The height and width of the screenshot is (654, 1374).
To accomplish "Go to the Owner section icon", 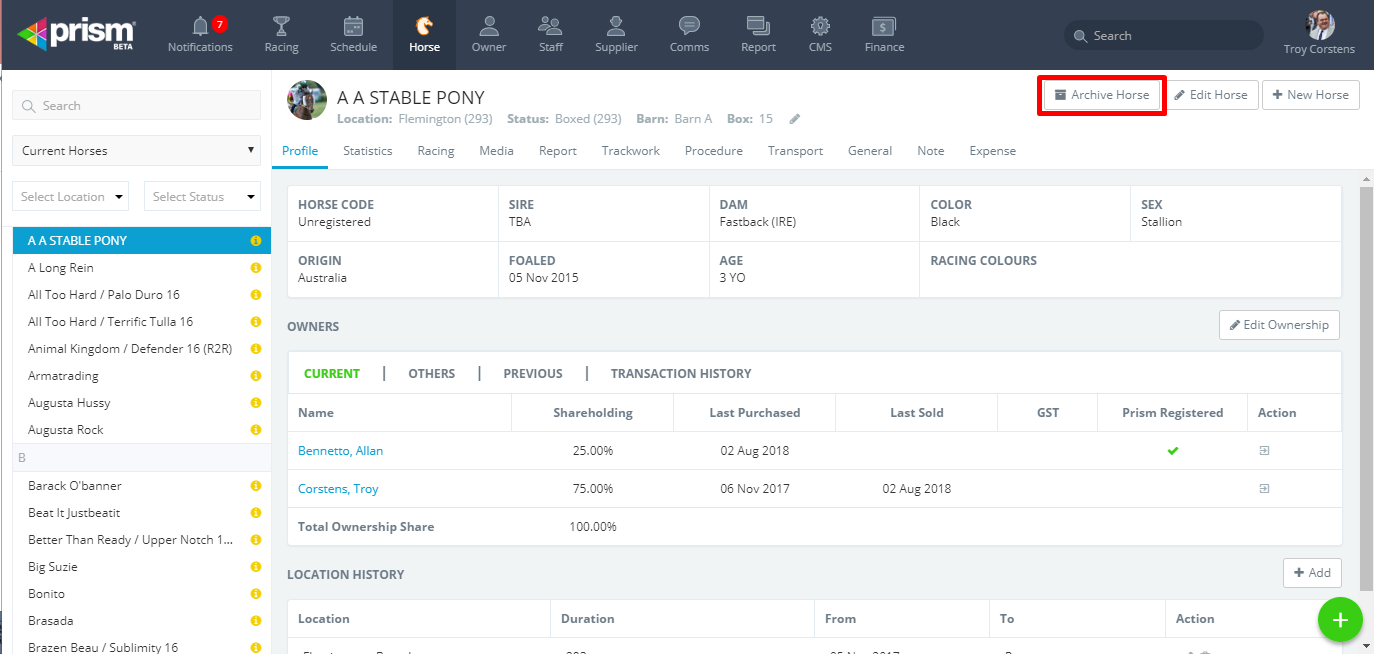I will tap(489, 25).
